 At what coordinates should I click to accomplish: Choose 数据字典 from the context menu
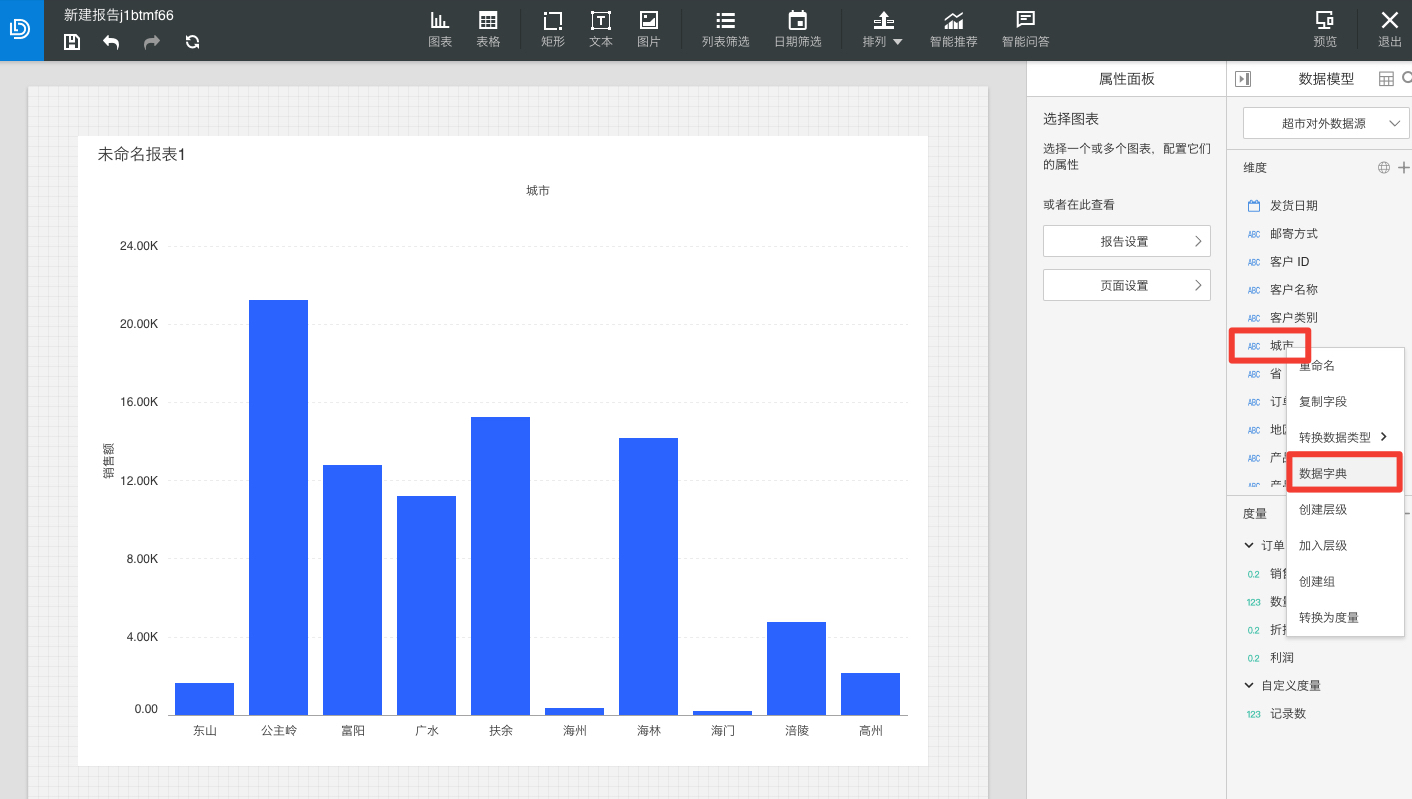point(1343,473)
